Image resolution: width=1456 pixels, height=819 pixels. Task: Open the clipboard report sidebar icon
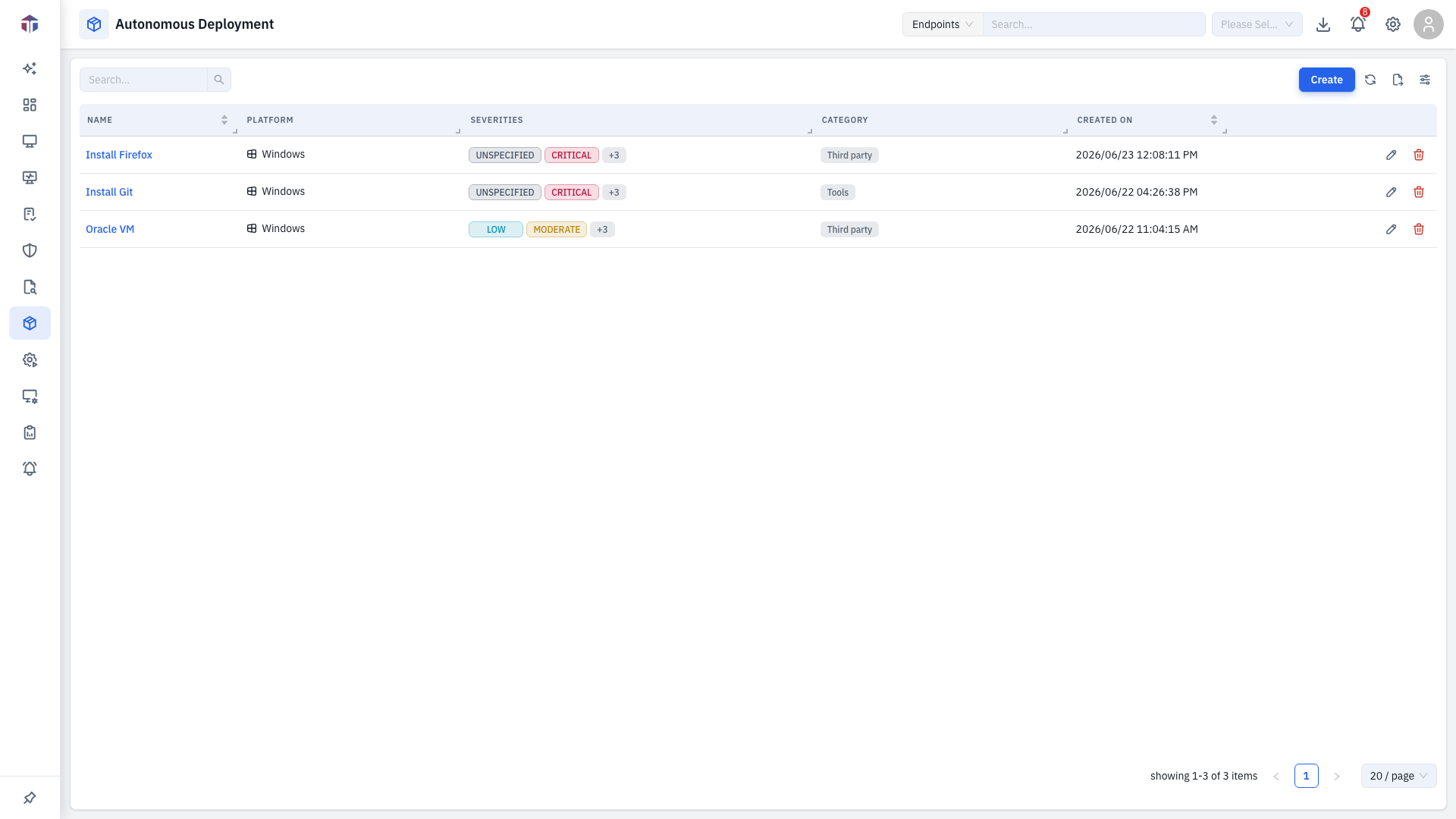coord(30,432)
